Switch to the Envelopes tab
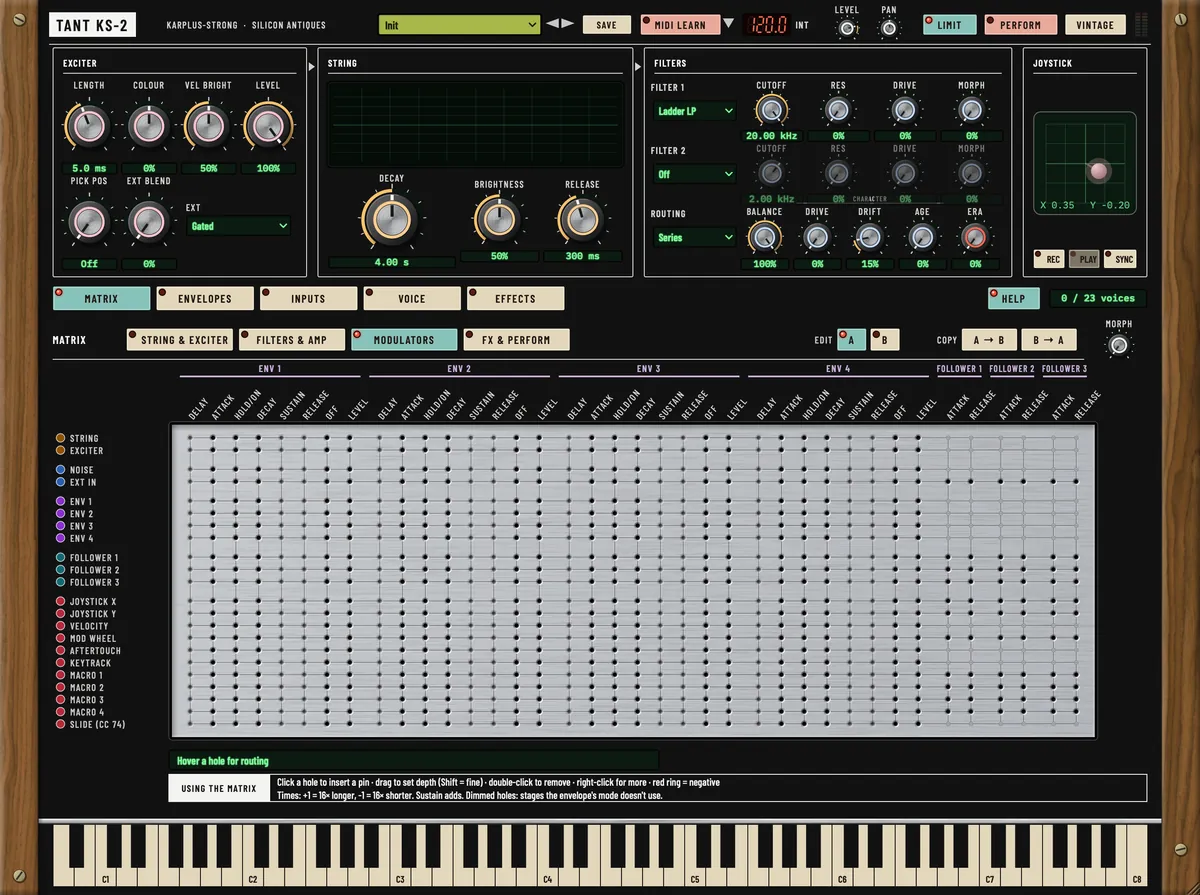 coord(205,298)
